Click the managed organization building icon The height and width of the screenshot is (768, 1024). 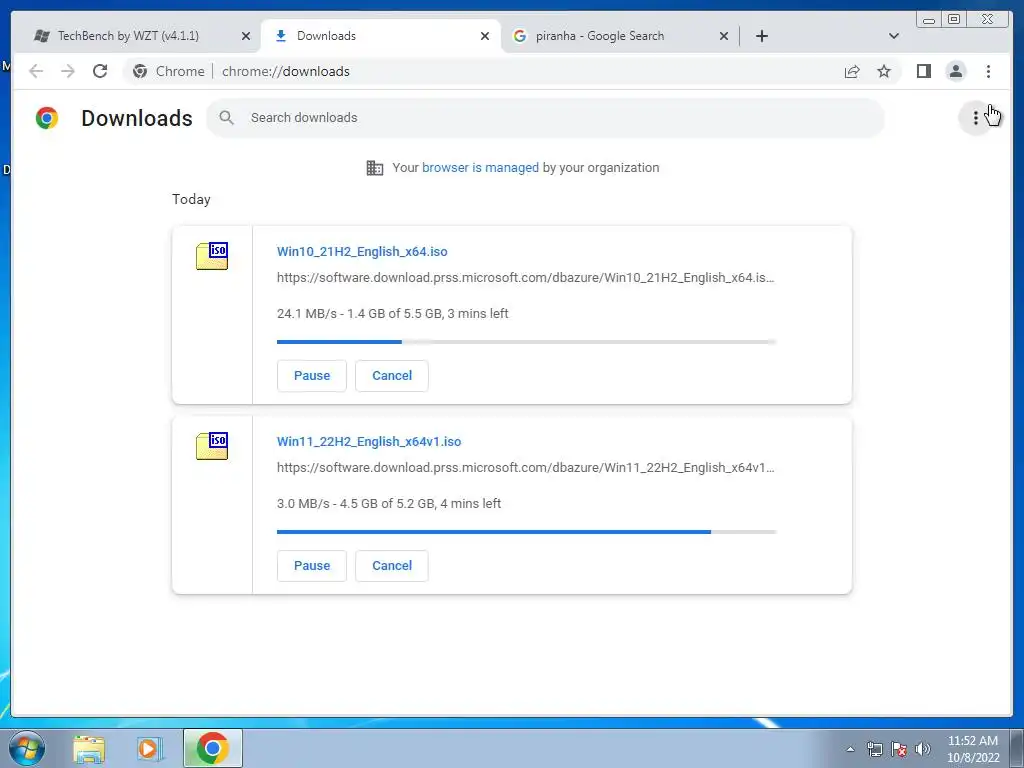click(x=375, y=168)
